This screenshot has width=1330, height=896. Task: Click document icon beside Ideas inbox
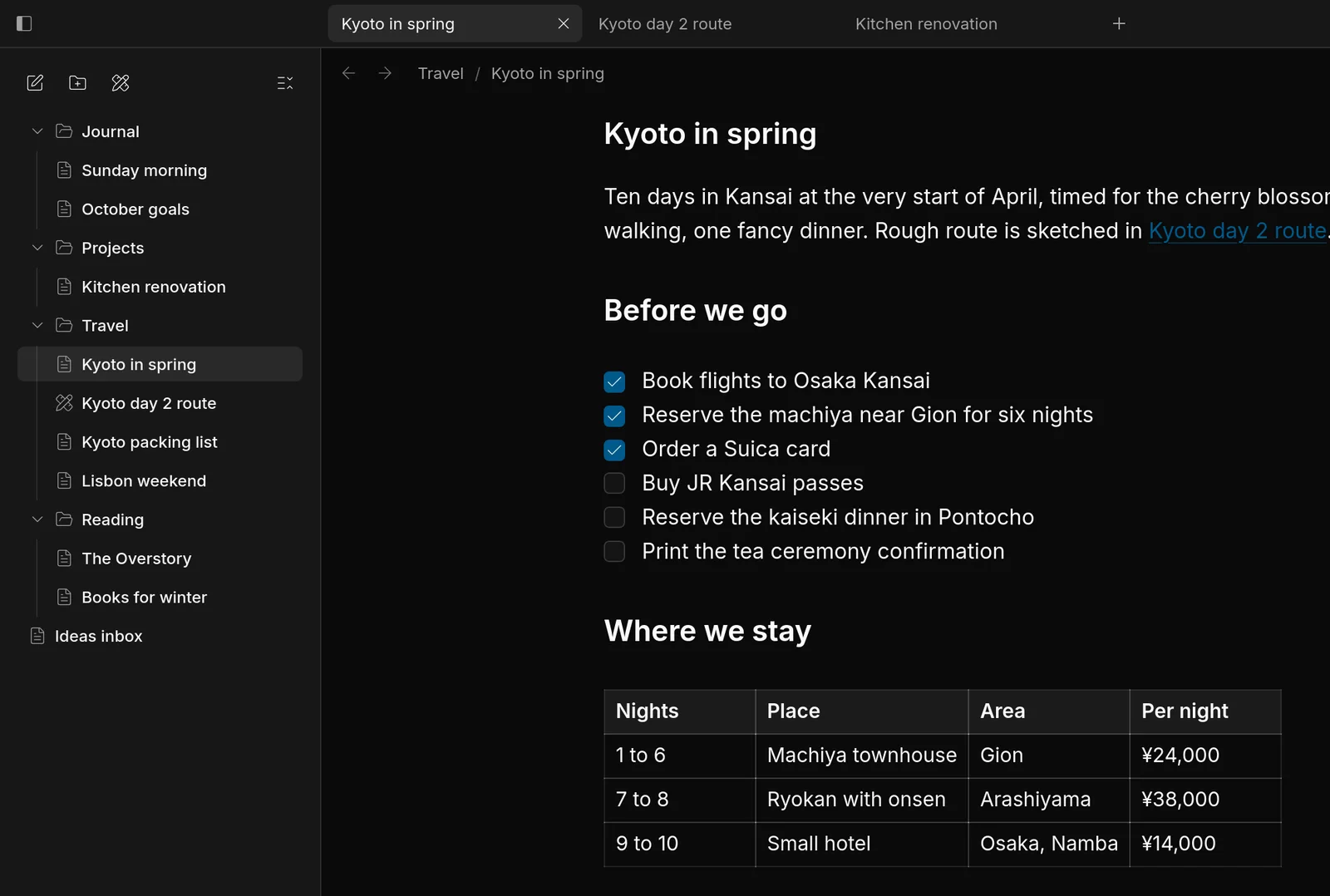coord(37,636)
